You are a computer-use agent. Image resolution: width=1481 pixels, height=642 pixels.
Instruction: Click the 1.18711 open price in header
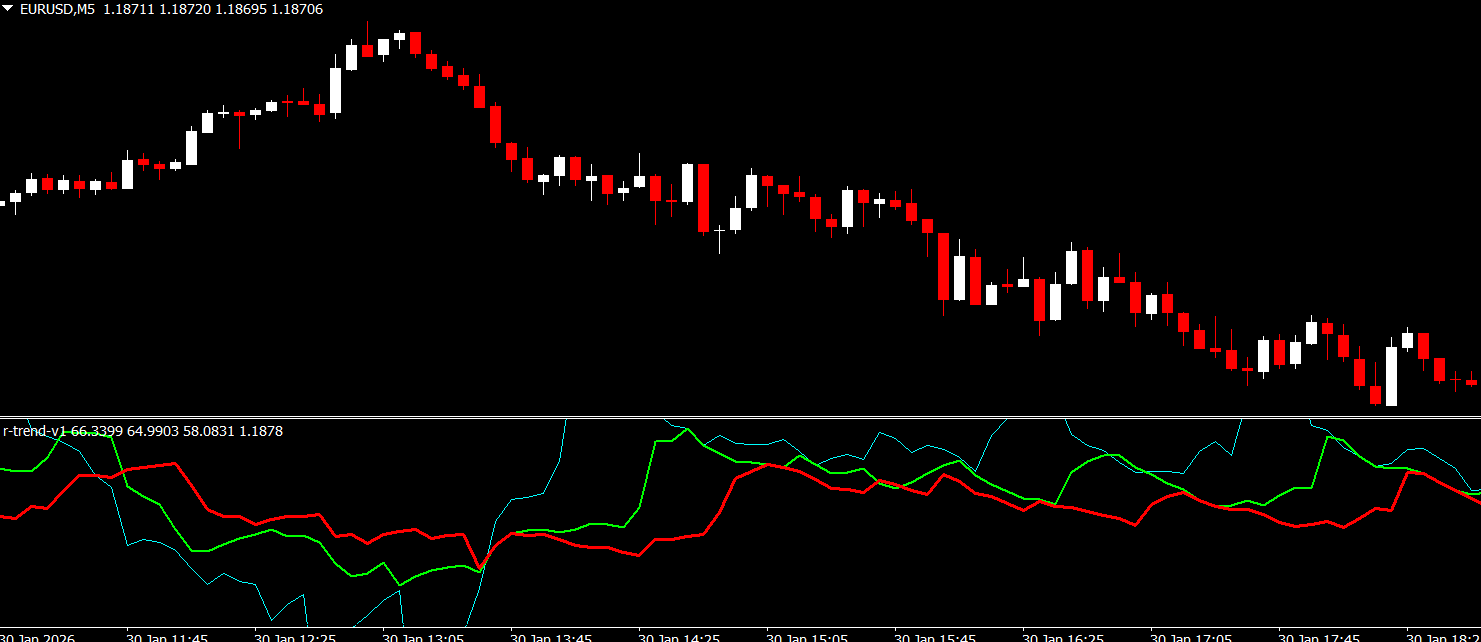point(126,9)
